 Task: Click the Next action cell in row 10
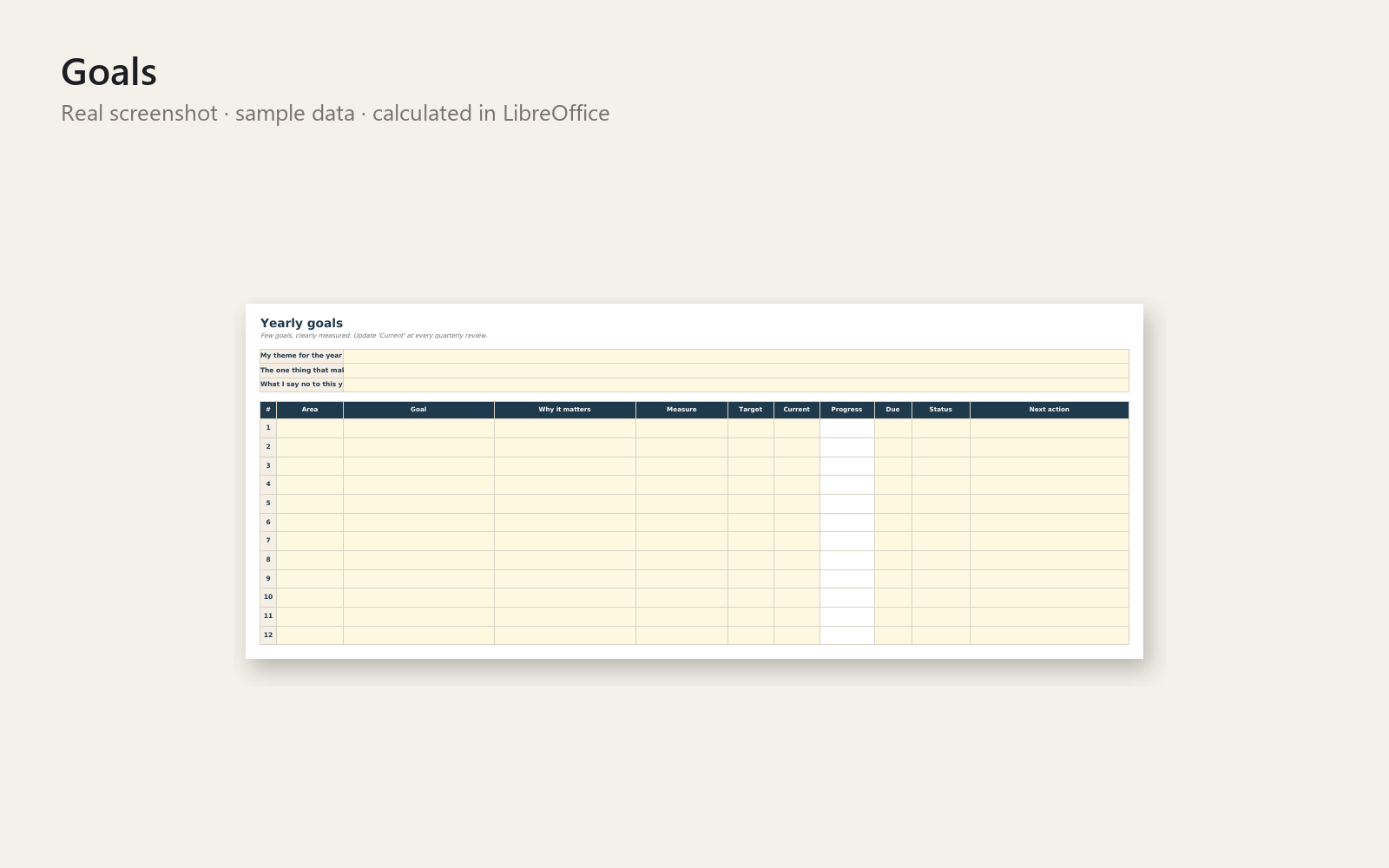[x=1050, y=597]
